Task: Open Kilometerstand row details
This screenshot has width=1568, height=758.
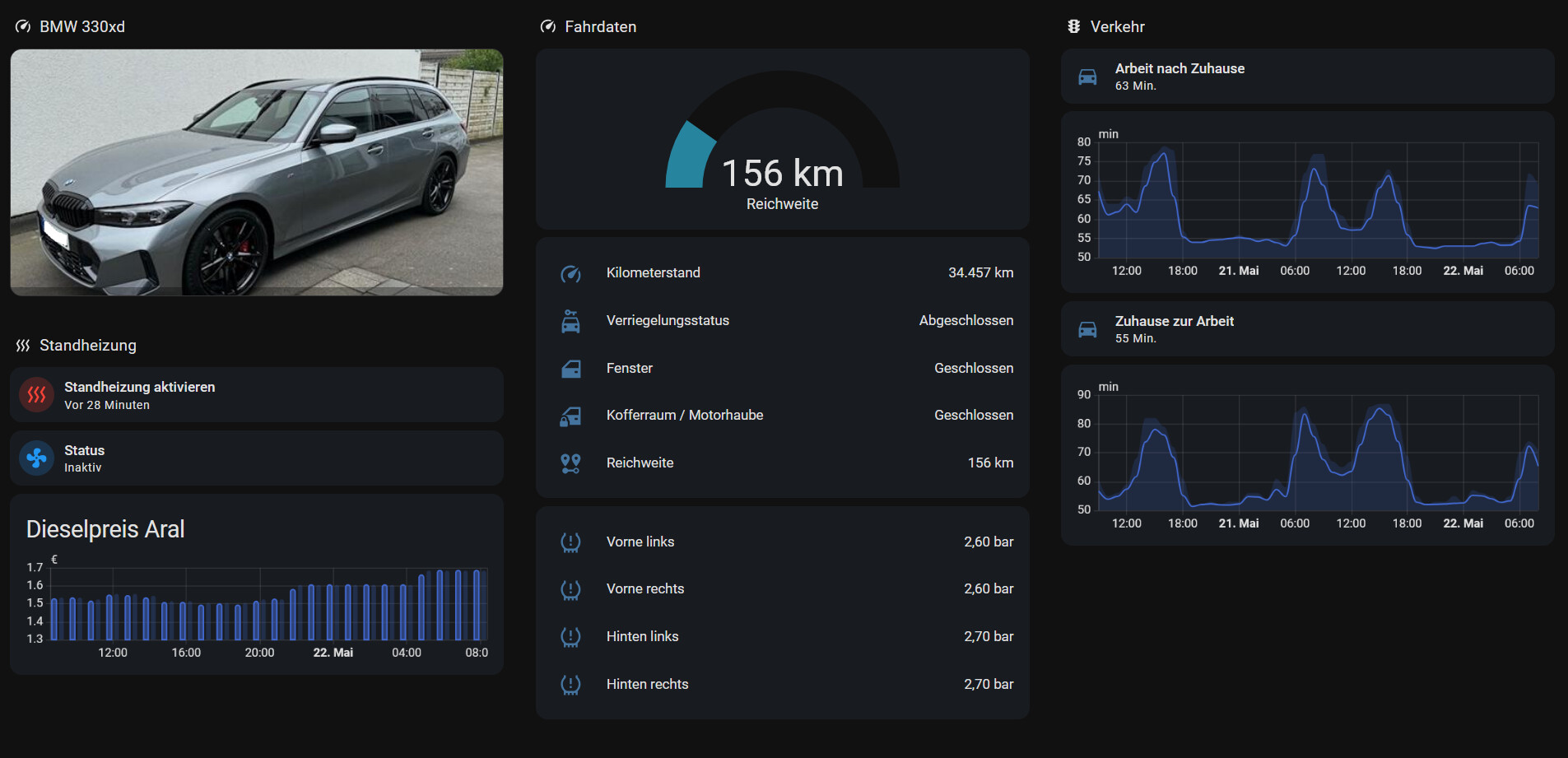Action: [782, 273]
